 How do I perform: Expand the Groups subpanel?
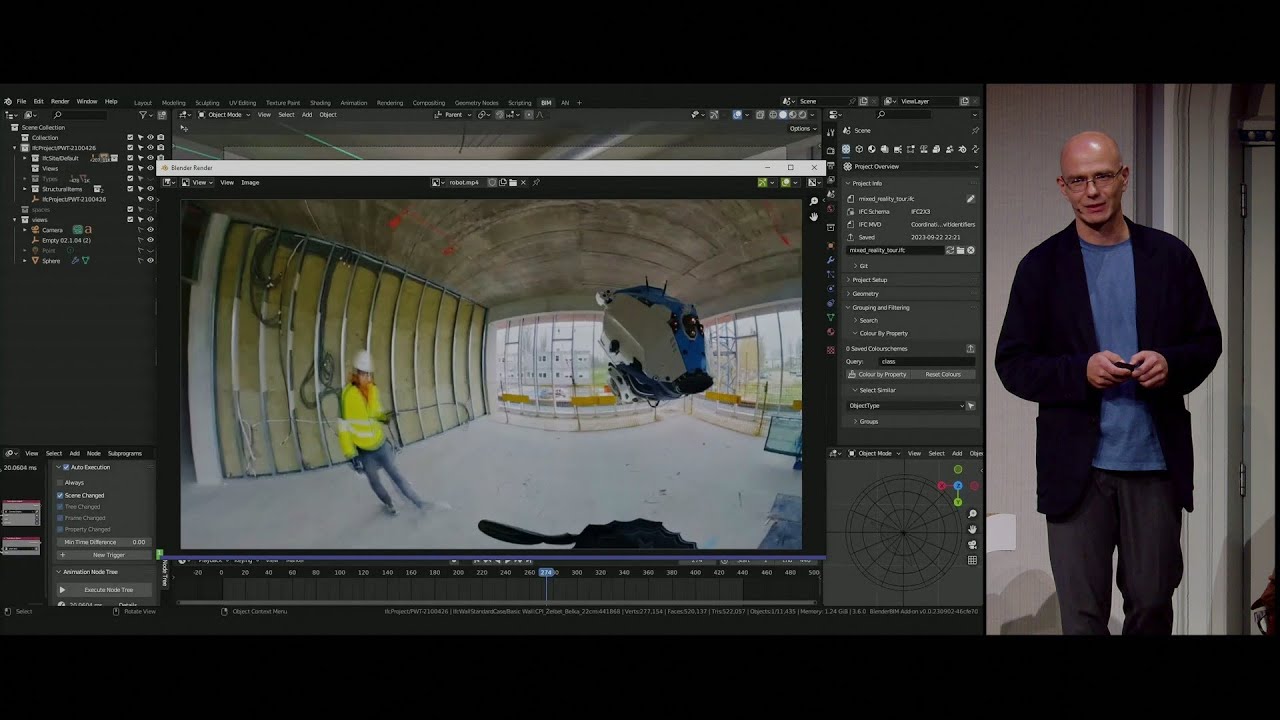click(x=868, y=421)
